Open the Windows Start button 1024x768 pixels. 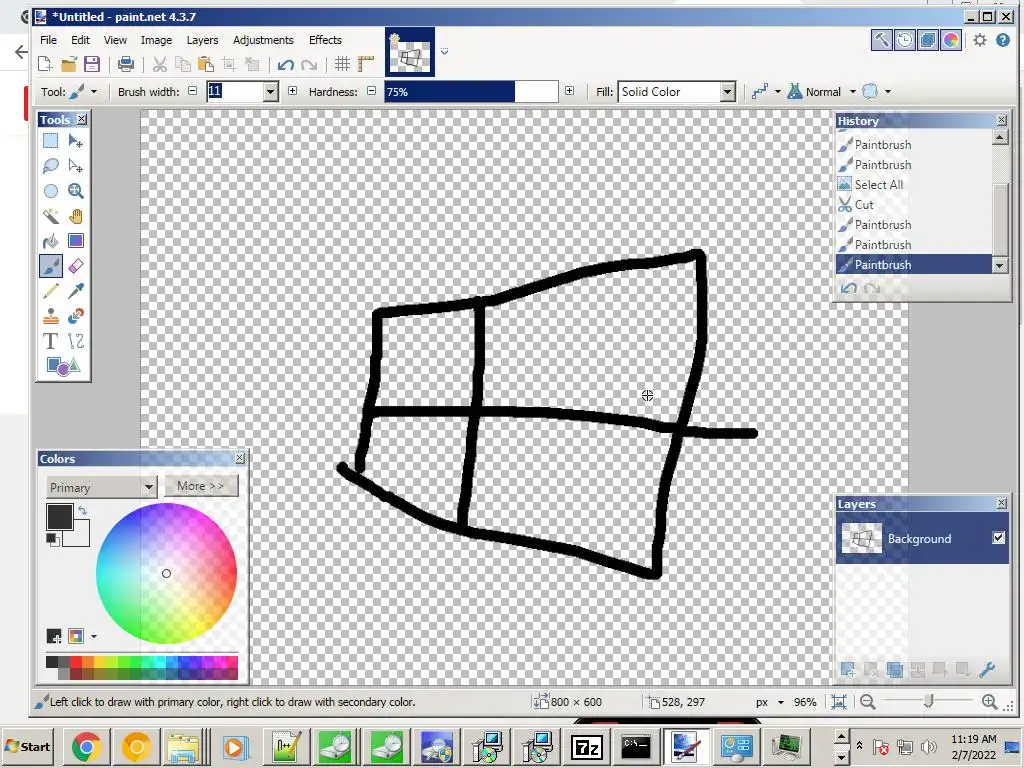click(x=27, y=746)
